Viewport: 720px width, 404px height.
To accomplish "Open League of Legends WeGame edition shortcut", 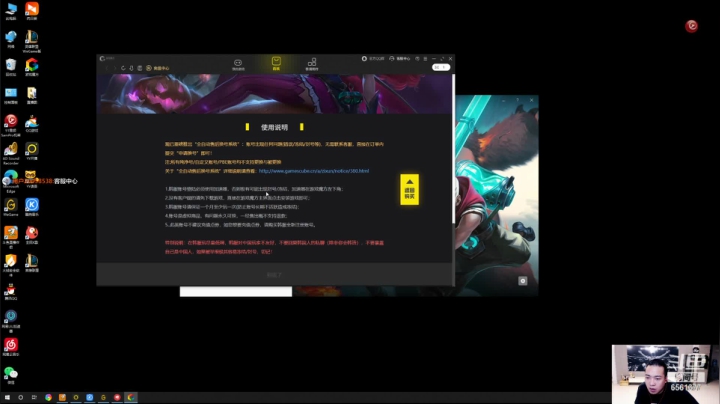I will [x=32, y=41].
